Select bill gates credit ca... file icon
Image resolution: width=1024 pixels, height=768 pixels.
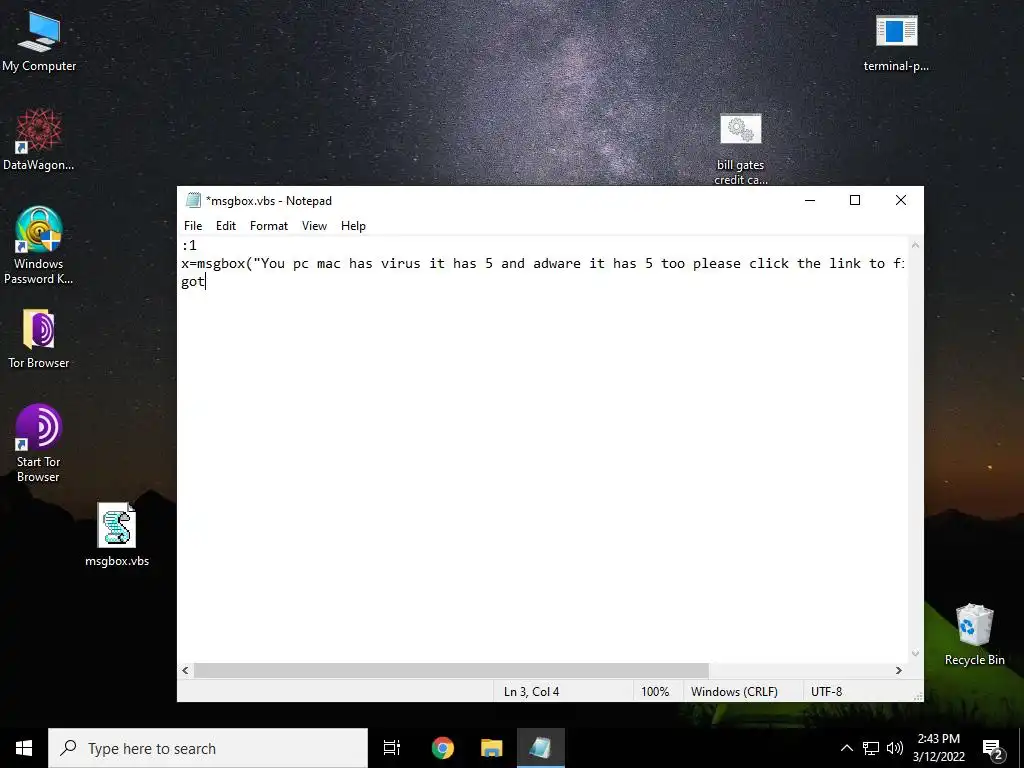pos(741,150)
